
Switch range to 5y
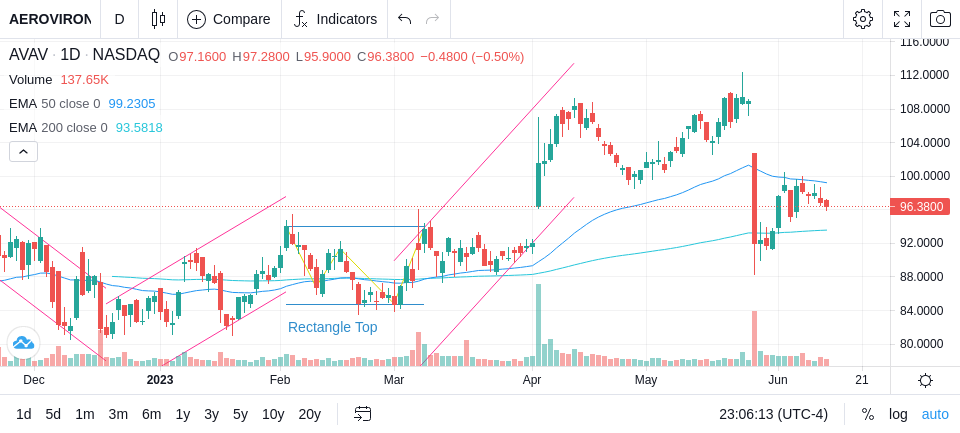coord(240,415)
